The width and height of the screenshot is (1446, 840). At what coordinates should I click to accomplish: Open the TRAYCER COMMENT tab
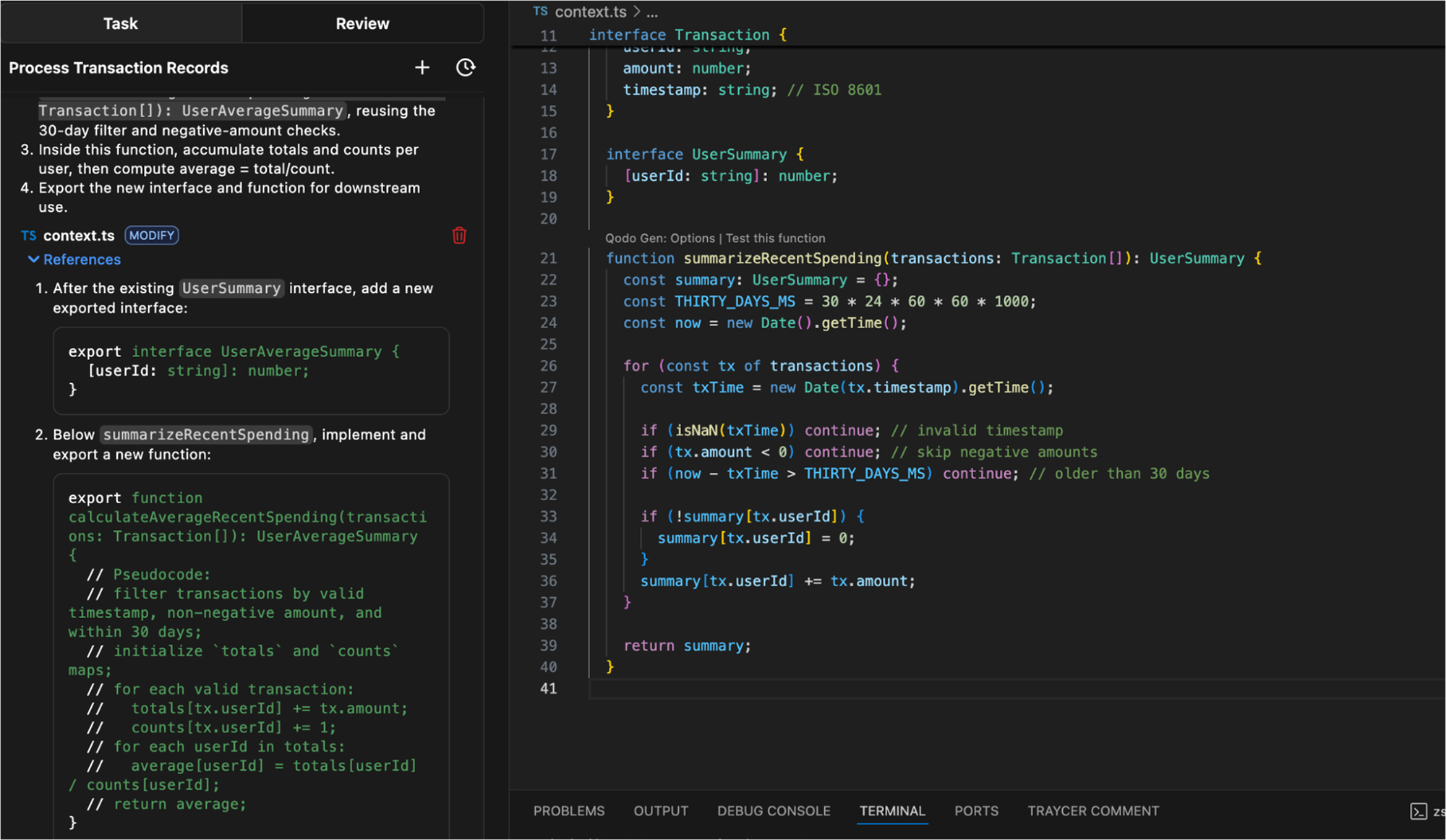tap(1093, 811)
